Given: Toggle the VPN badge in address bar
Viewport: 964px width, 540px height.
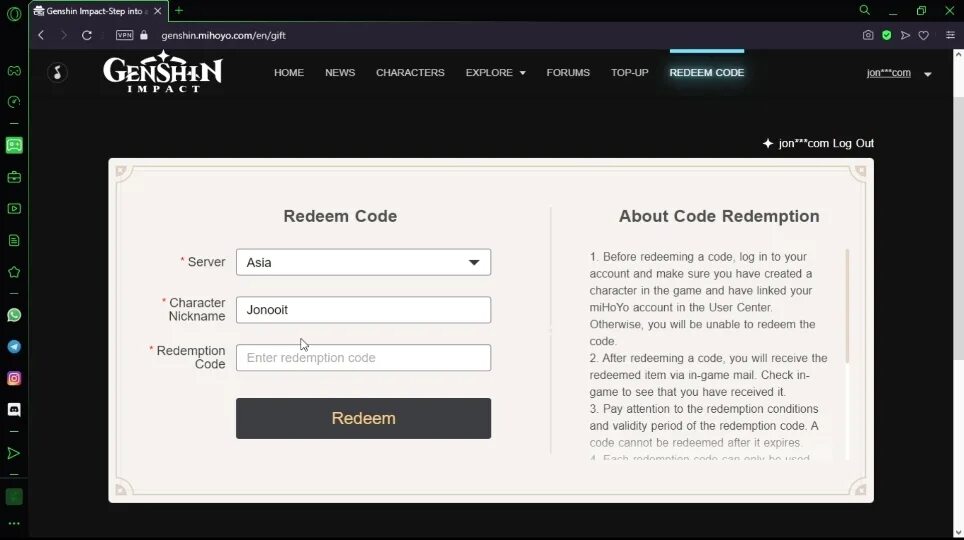Looking at the screenshot, I should pyautogui.click(x=124, y=35).
